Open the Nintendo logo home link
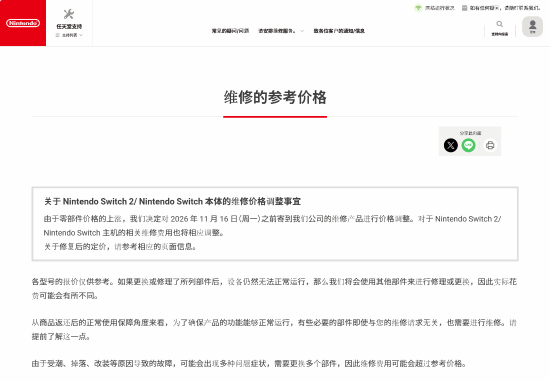Screen dimensions: 550x382 click(x=23, y=23)
